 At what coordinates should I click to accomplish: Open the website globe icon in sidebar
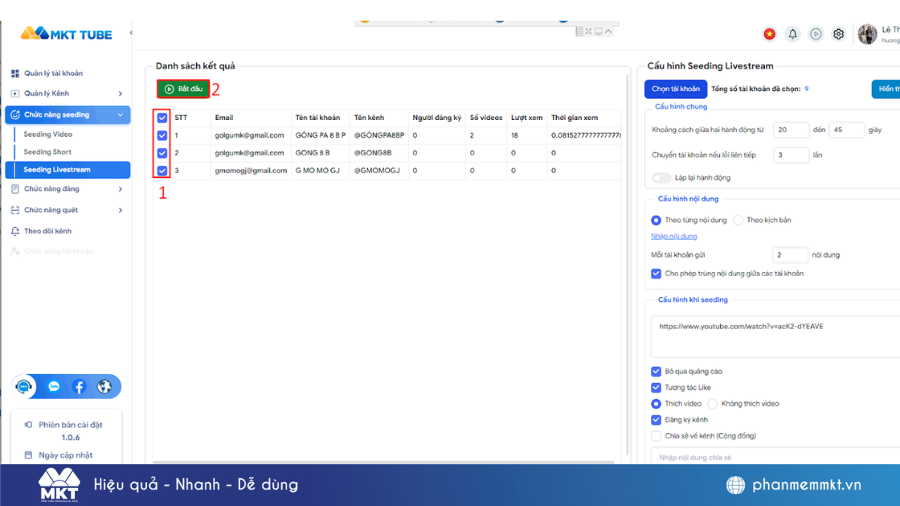pos(104,387)
